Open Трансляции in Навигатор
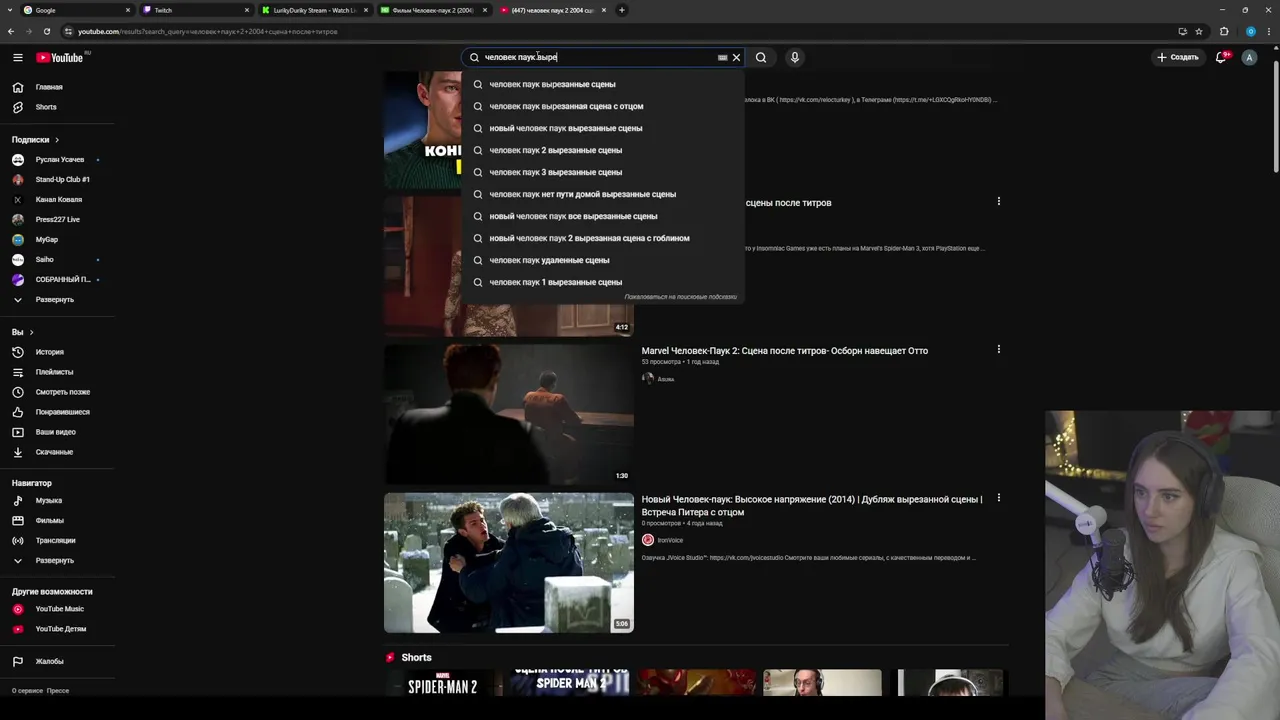 click(x=57, y=541)
